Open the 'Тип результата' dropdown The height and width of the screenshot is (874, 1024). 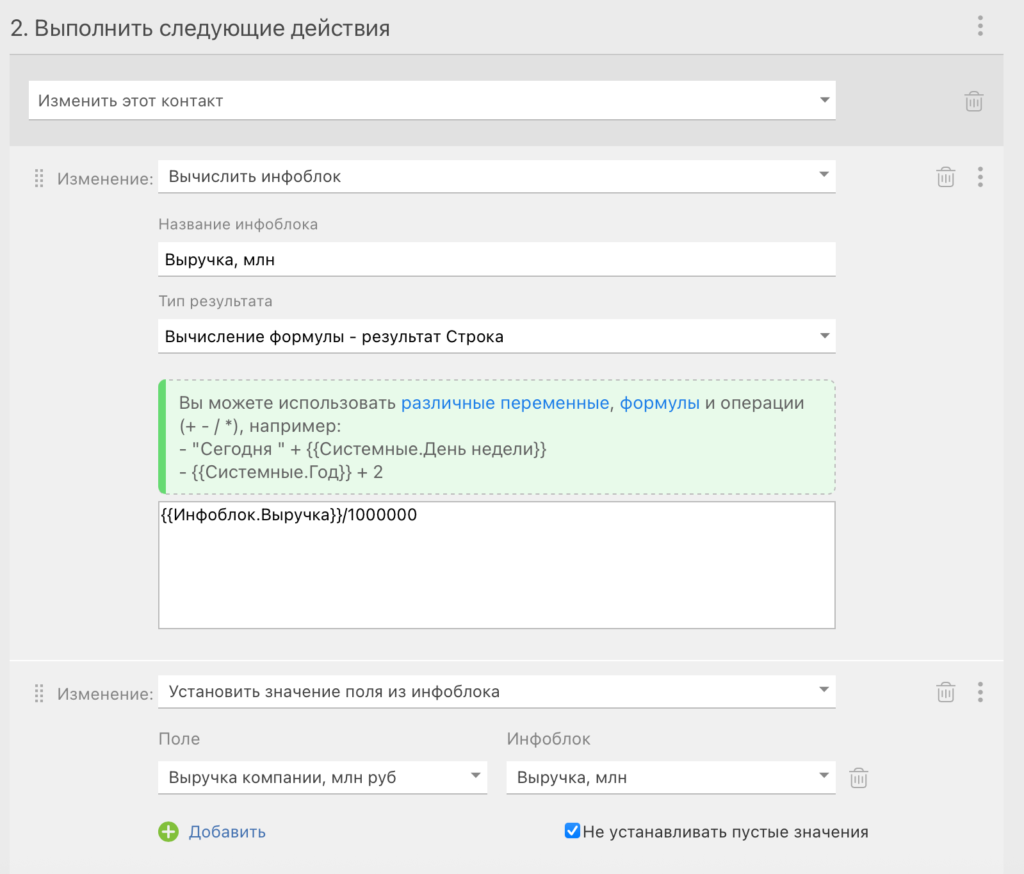coord(496,337)
